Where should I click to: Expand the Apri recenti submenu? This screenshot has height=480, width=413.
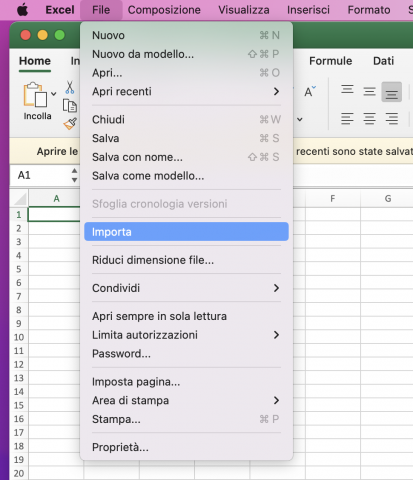click(x=276, y=91)
